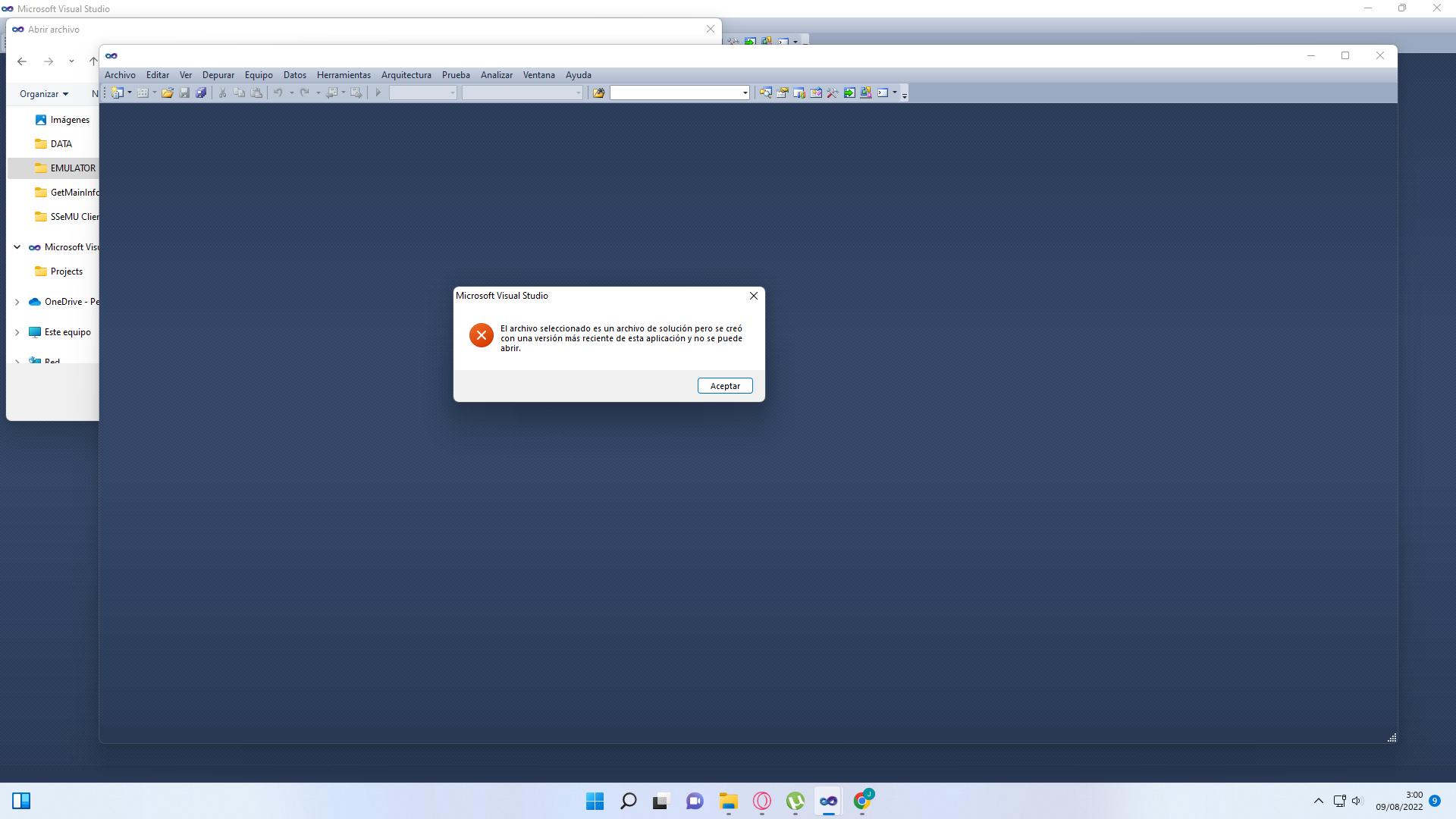Click the up-folder arrow in Abrir archivo

click(93, 61)
